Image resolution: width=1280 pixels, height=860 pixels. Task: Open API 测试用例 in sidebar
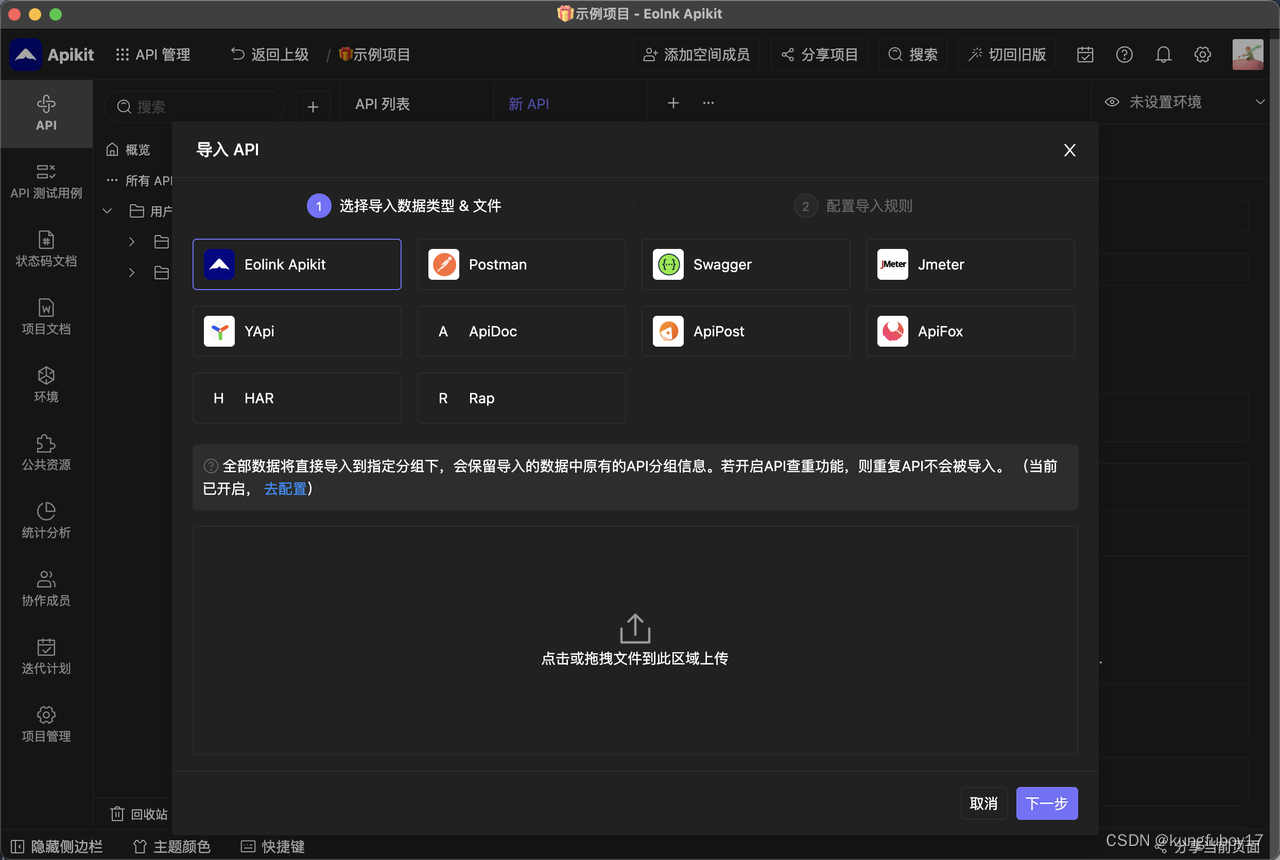click(46, 181)
